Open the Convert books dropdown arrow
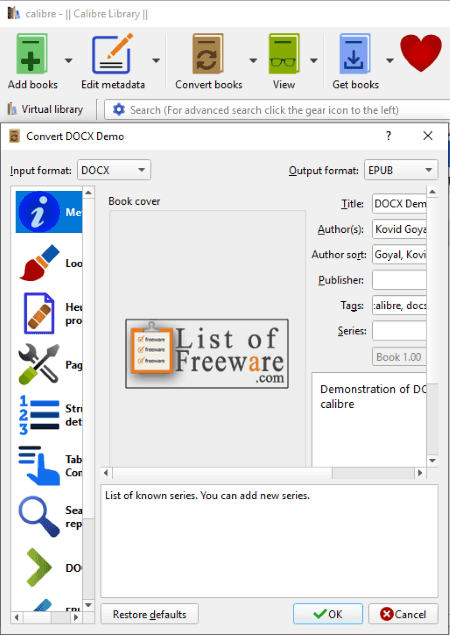The width and height of the screenshot is (450, 635). pos(253,61)
